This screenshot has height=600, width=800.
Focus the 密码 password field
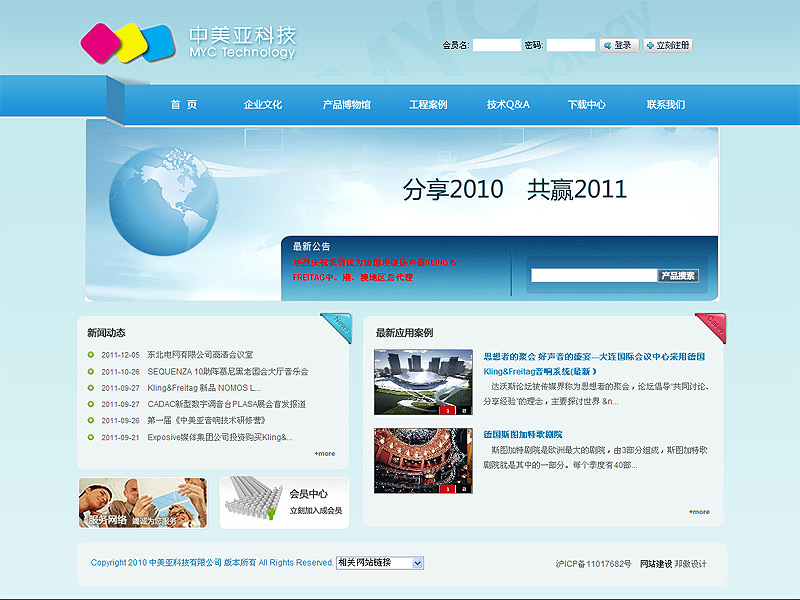[571, 45]
